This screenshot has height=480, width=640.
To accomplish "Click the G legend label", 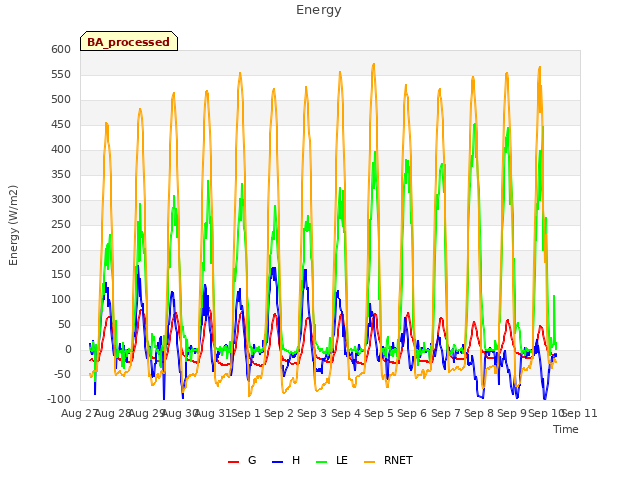I will tap(252, 460).
